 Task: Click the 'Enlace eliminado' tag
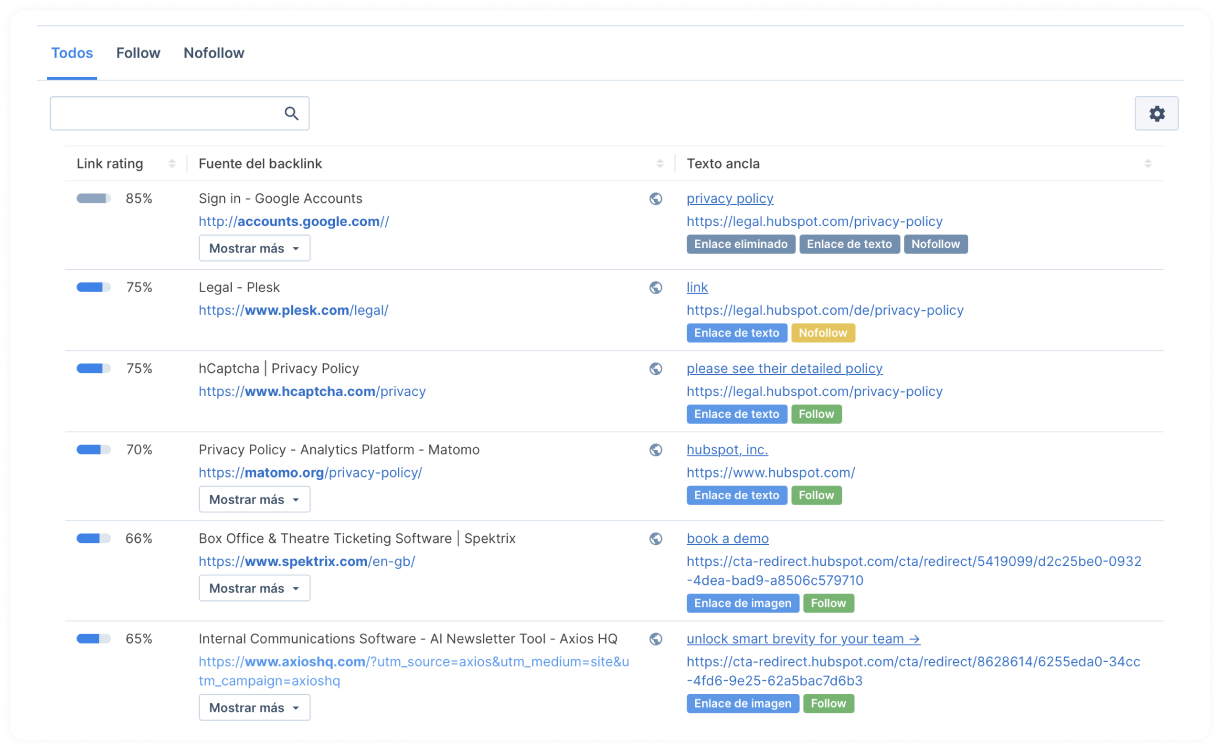(x=741, y=244)
